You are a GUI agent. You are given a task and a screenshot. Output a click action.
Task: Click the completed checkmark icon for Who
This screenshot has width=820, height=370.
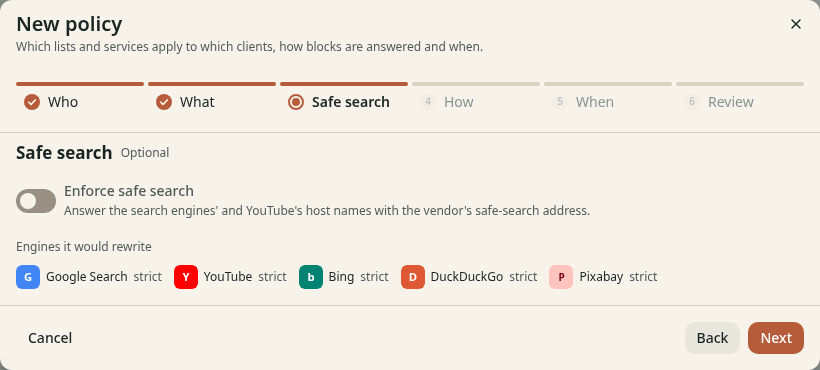pos(32,102)
